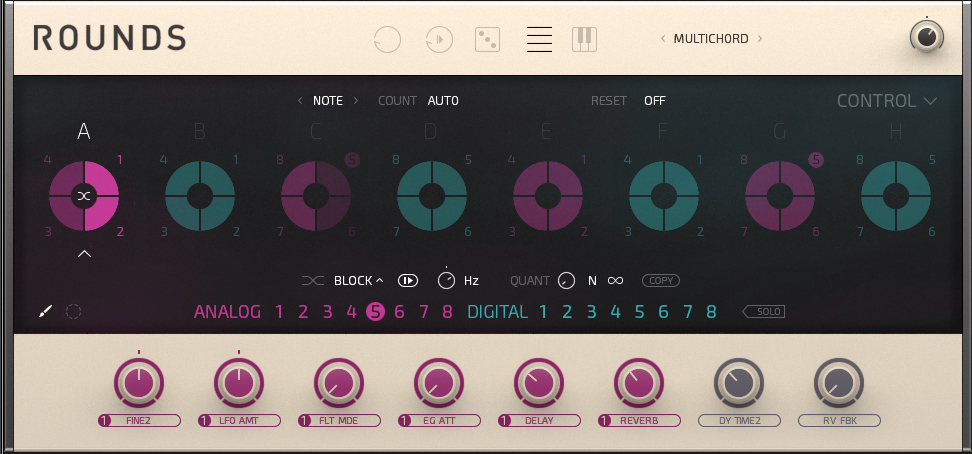Image resolution: width=972 pixels, height=454 pixels.
Task: Toggle the infinity loop icon
Action: 615,281
